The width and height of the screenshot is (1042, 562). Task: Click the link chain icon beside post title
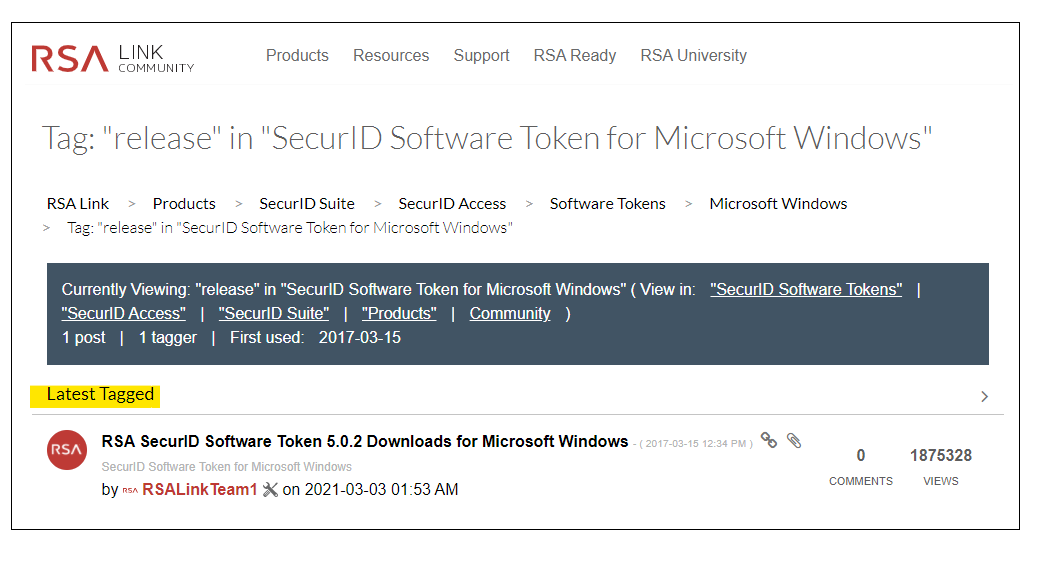point(769,440)
